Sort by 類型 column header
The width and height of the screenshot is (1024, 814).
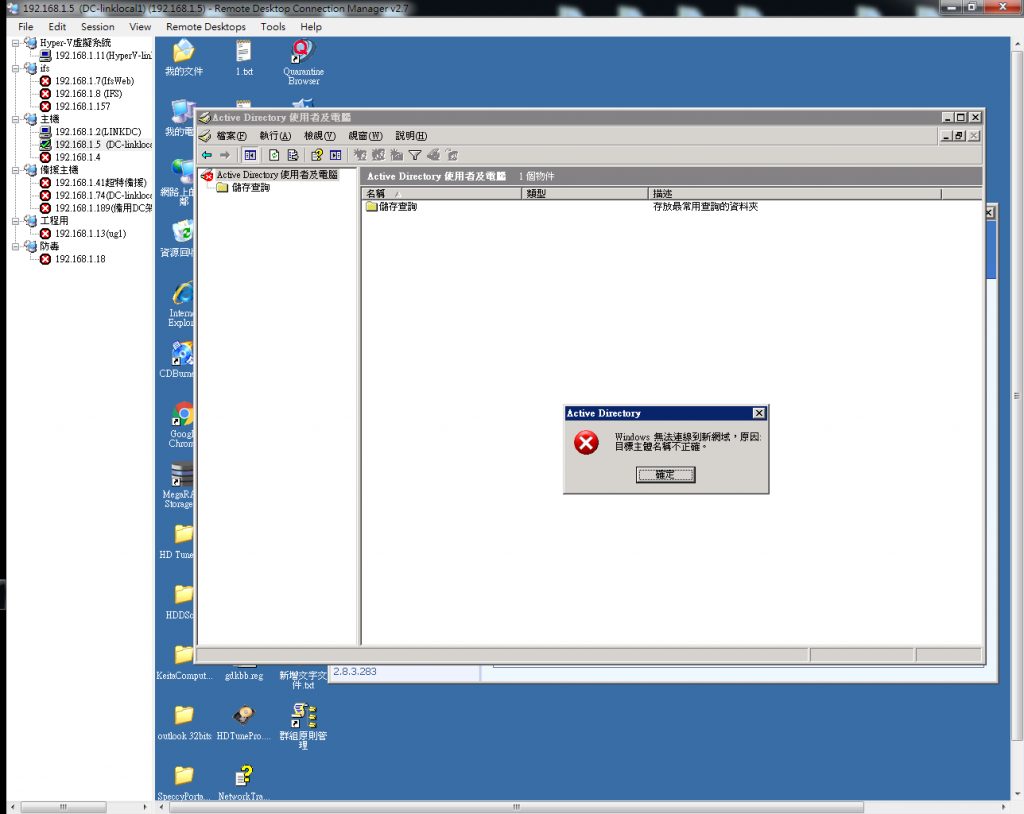tap(584, 193)
